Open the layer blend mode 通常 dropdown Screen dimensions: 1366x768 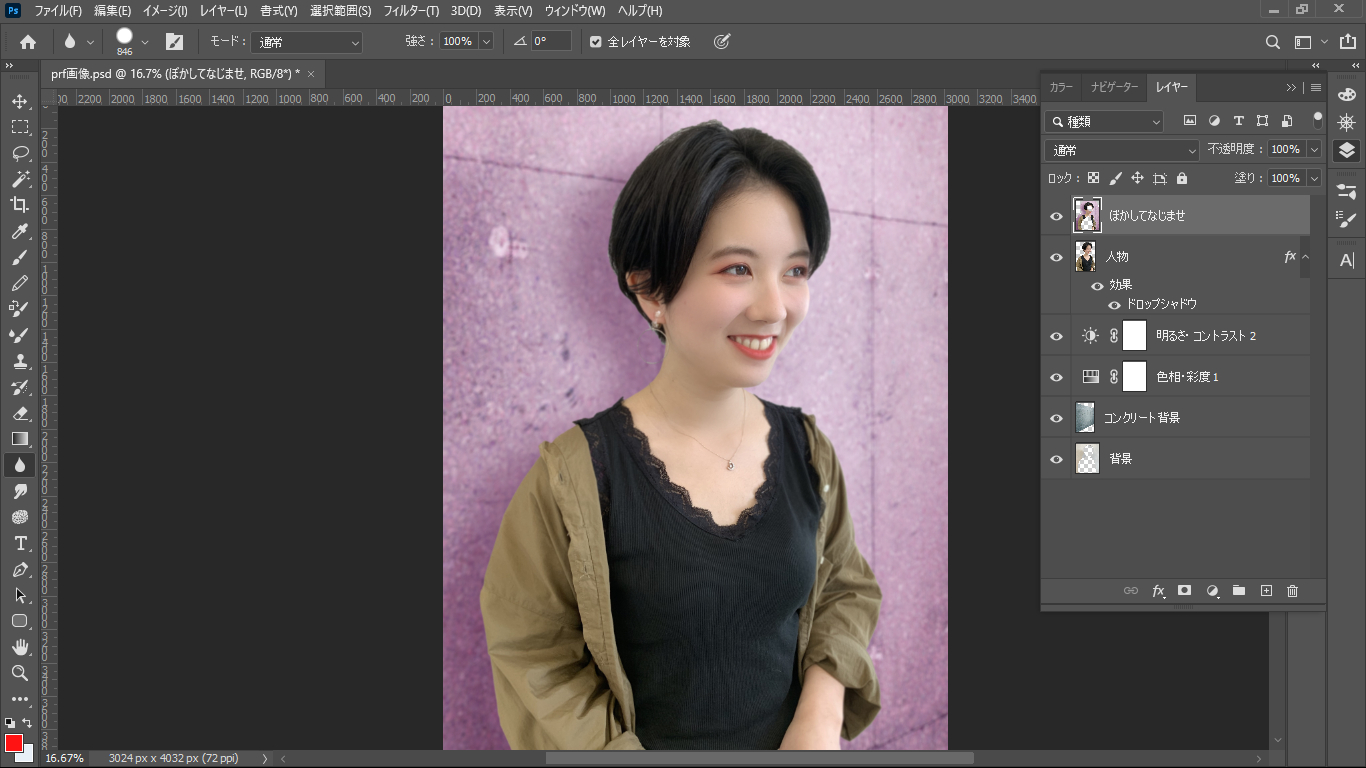click(x=1122, y=150)
